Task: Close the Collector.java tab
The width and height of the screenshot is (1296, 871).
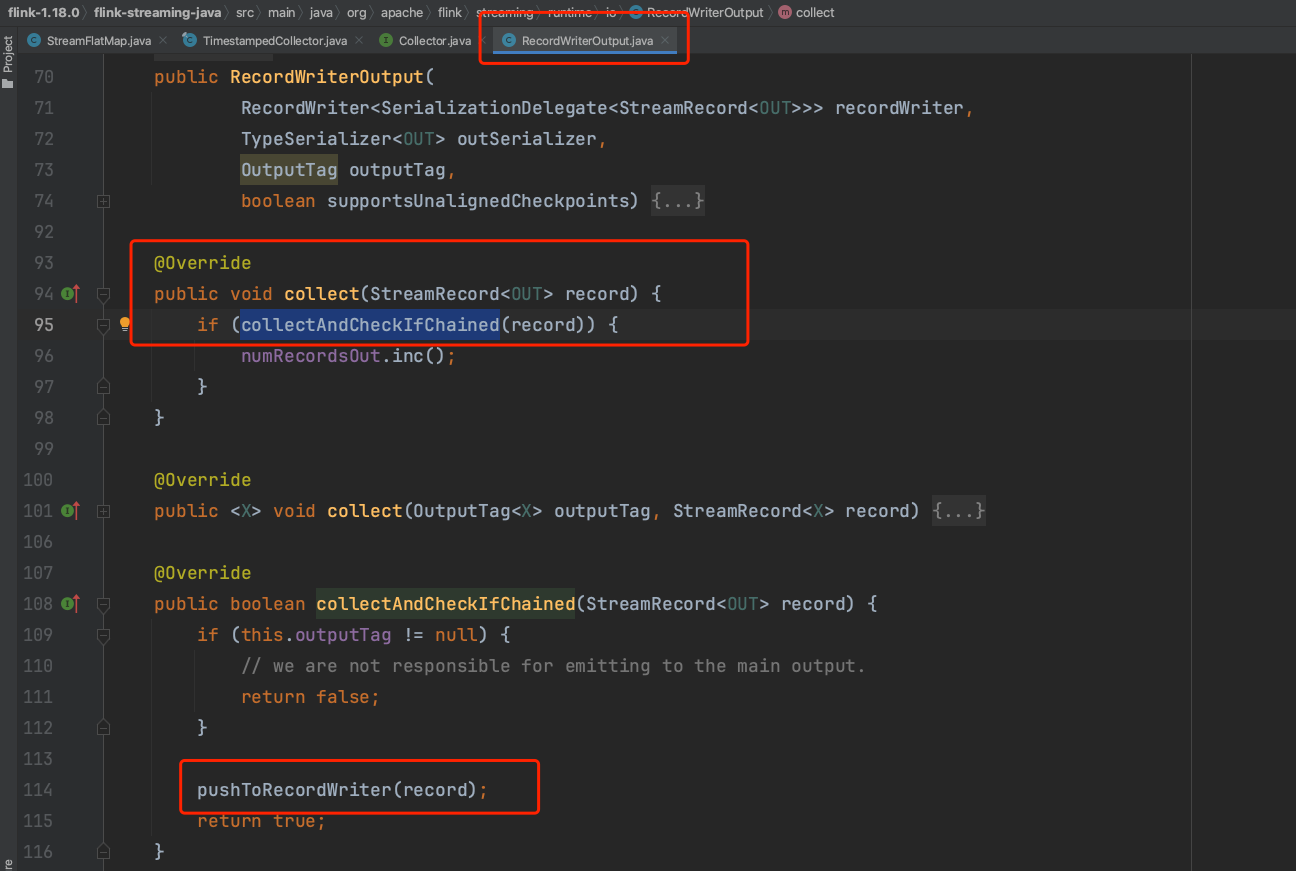Action: tap(482, 41)
